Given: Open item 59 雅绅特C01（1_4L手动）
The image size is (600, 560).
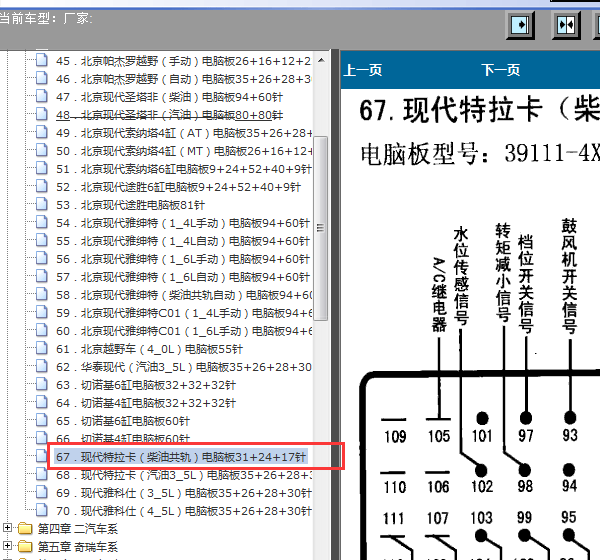Looking at the screenshot, I should 184,313.
